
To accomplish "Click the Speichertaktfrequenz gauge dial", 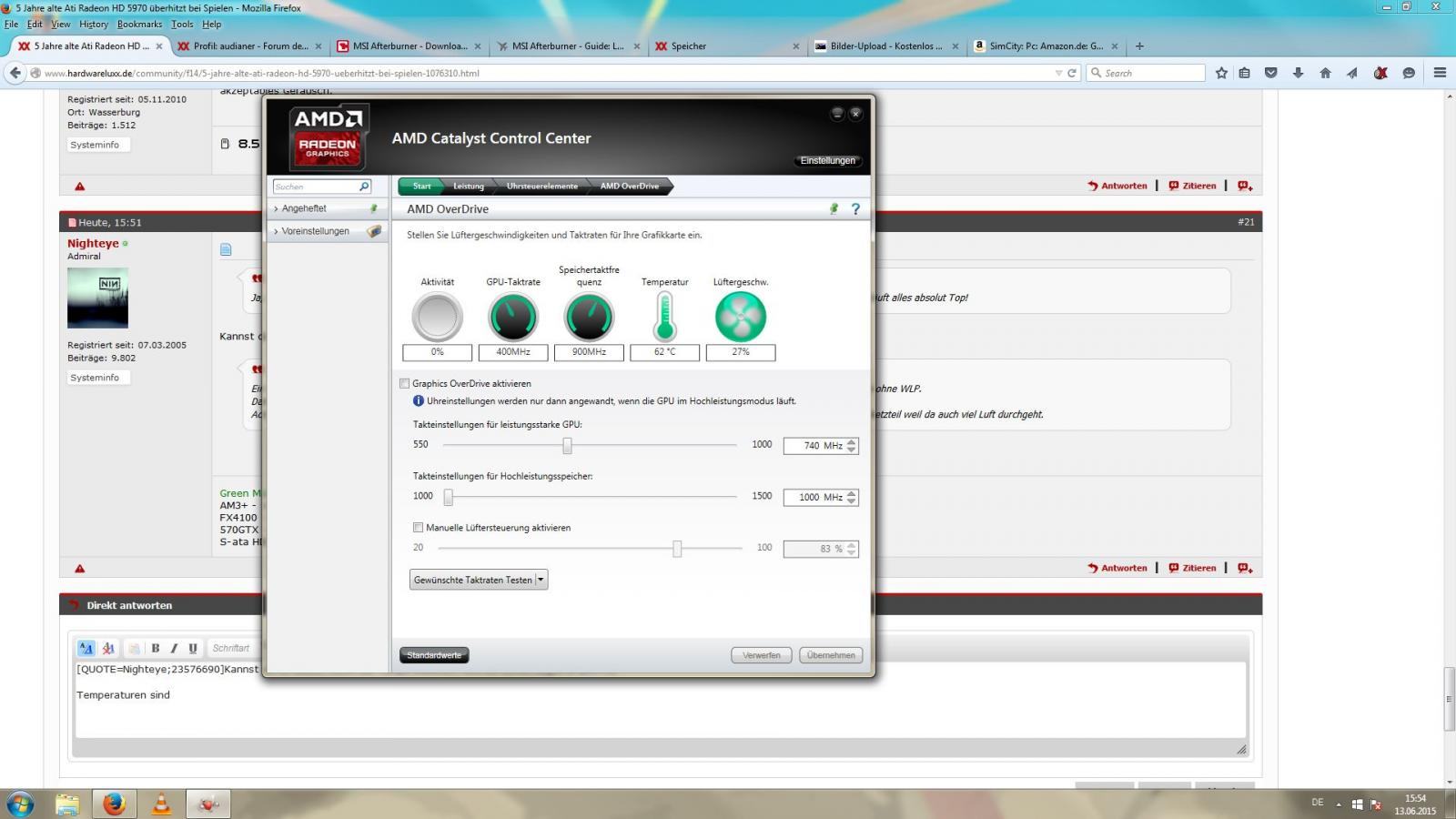I will (590, 317).
